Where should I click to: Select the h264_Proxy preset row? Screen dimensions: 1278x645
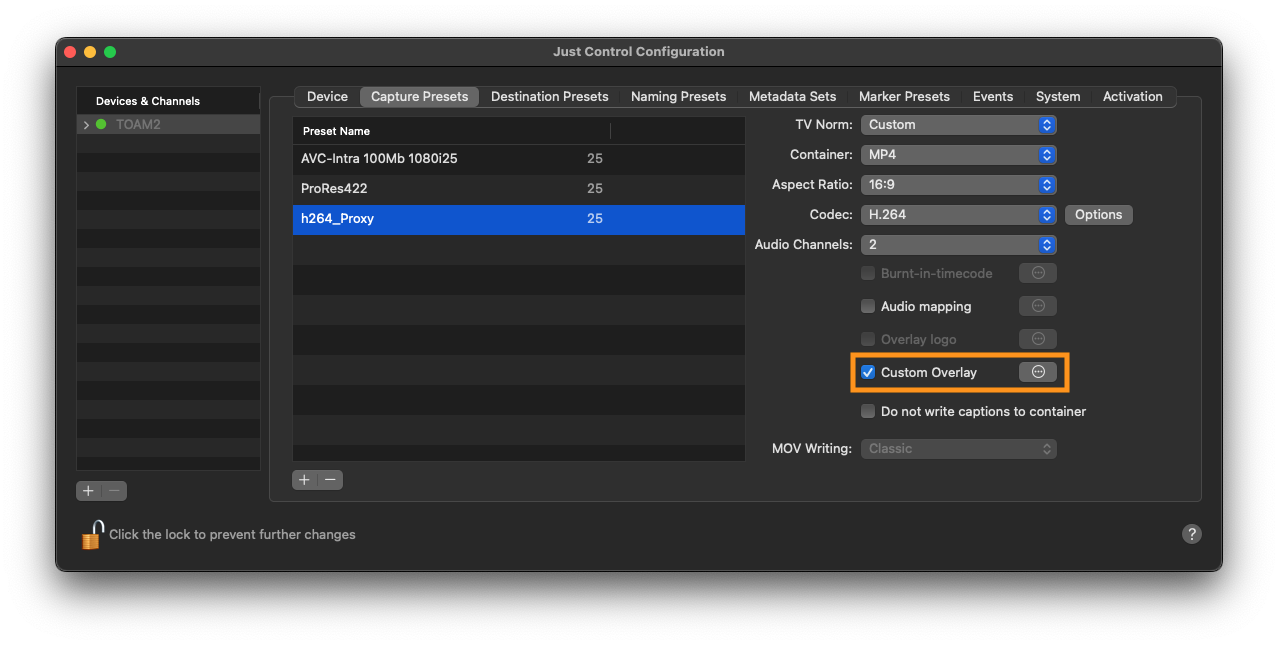(518, 219)
